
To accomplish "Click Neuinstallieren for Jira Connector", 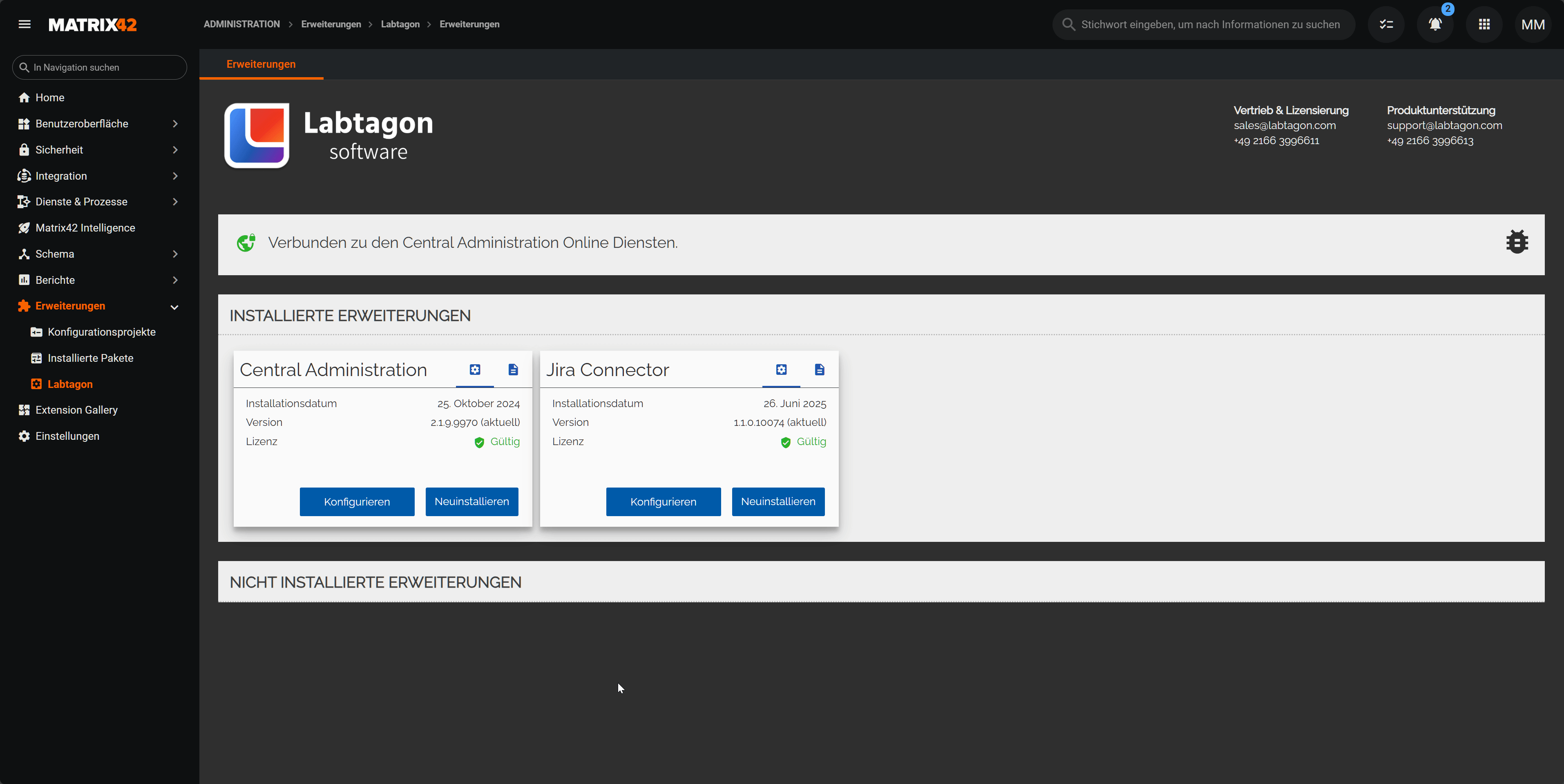I will (778, 502).
